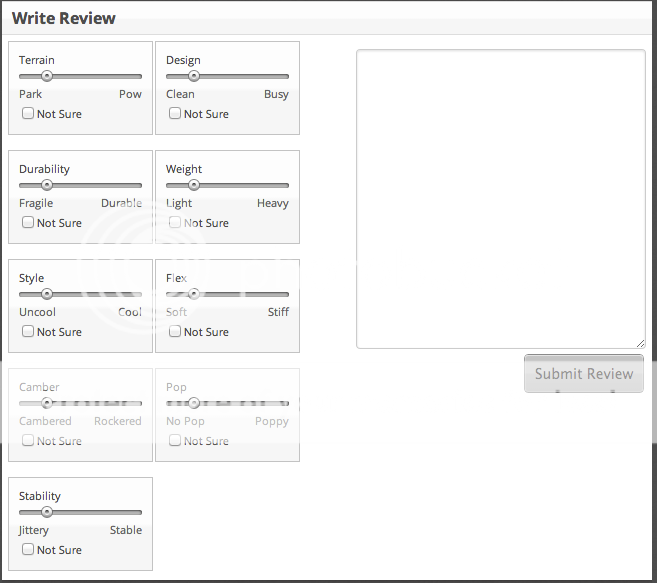Select Not Sure checkbox under Flex
Viewport: 657px width, 583px height.
(x=175, y=332)
